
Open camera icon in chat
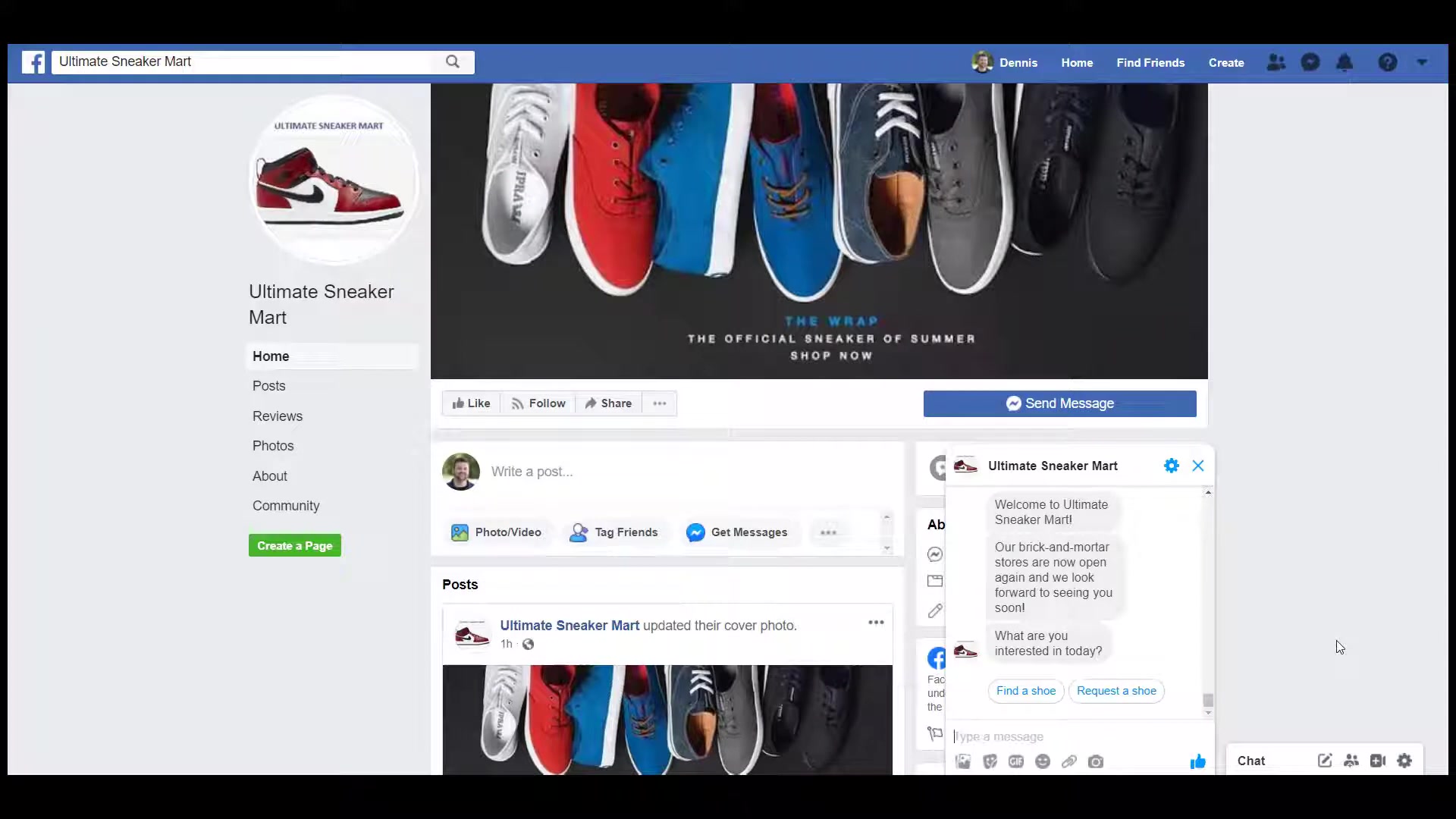click(1096, 761)
